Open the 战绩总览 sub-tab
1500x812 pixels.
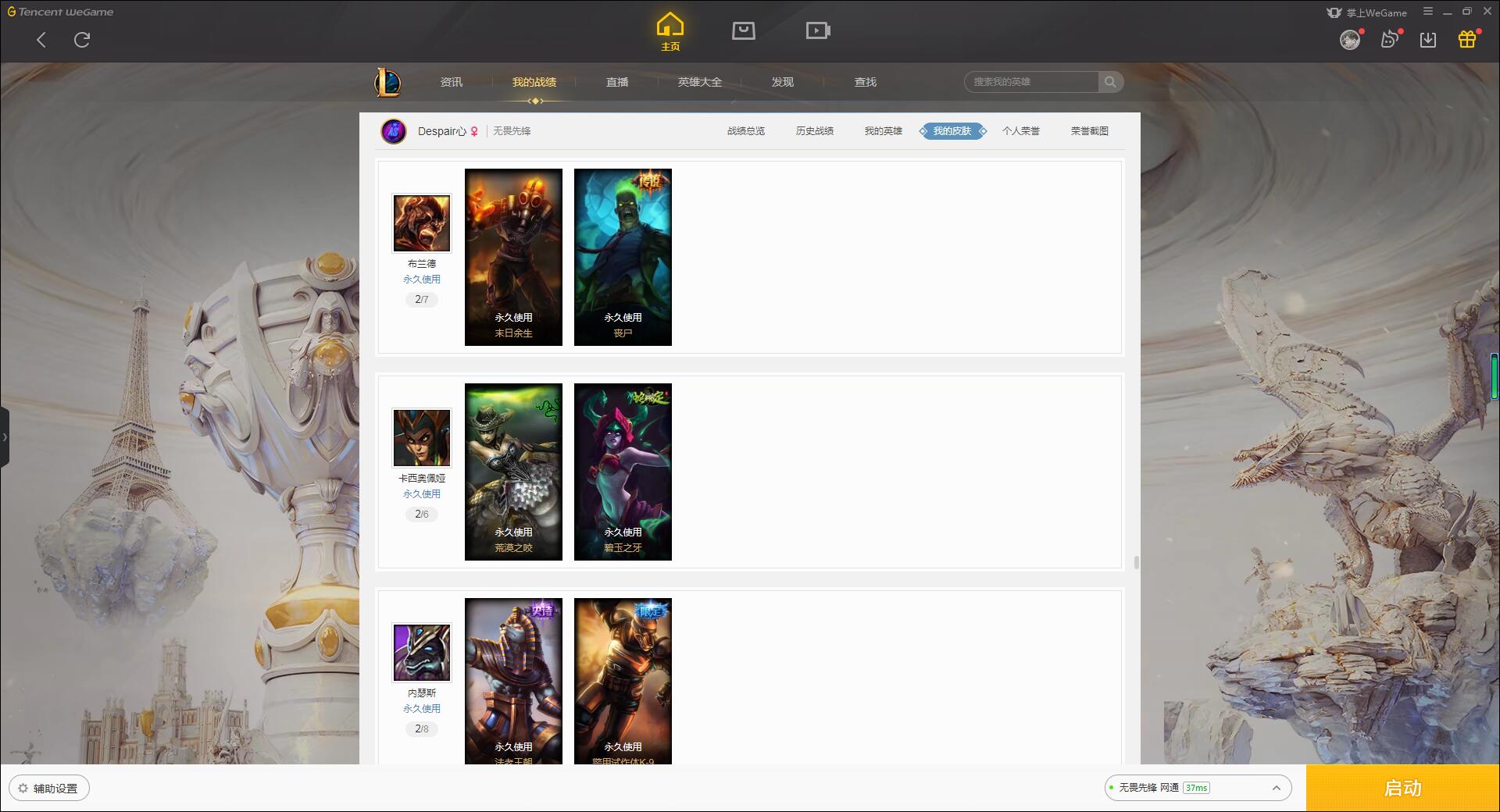[x=746, y=131]
